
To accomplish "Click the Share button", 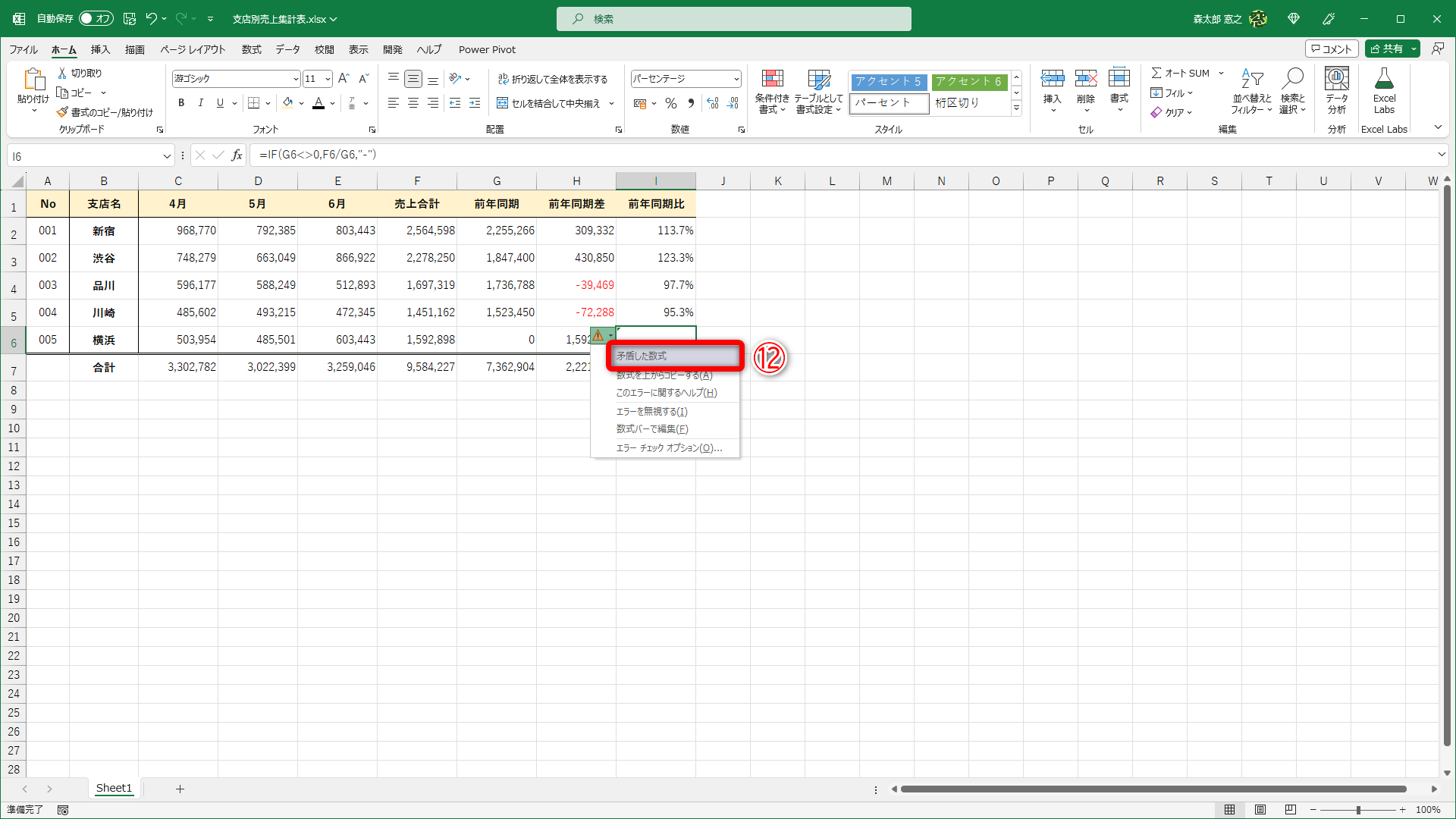I will [1387, 49].
